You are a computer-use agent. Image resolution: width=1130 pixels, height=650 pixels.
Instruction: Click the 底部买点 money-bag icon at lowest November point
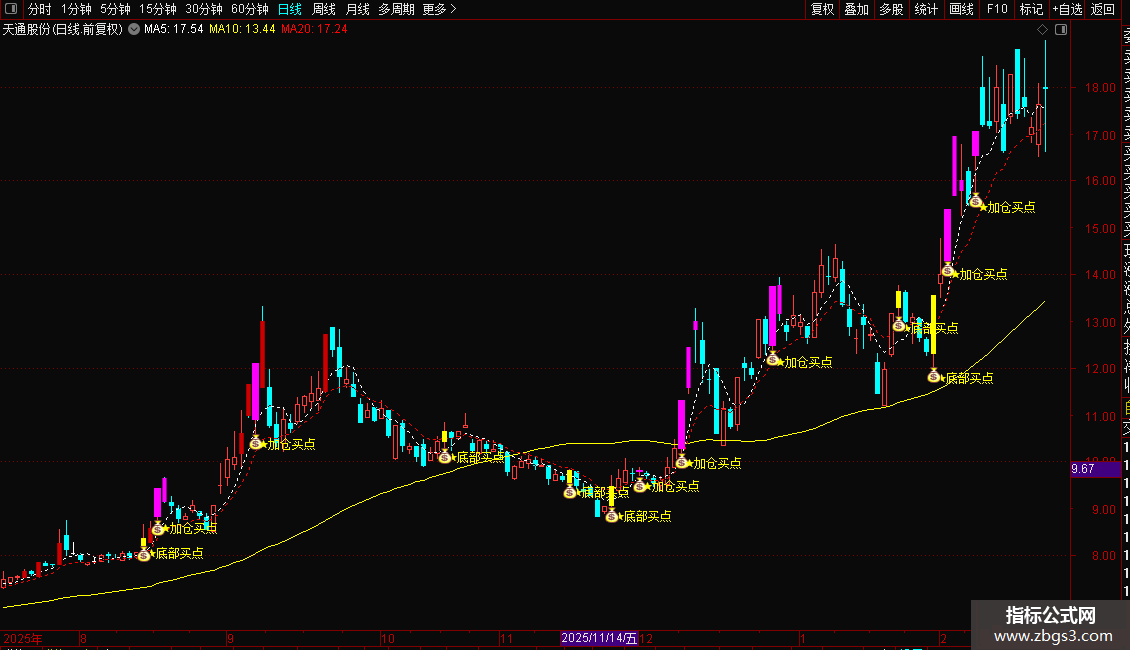pos(612,516)
